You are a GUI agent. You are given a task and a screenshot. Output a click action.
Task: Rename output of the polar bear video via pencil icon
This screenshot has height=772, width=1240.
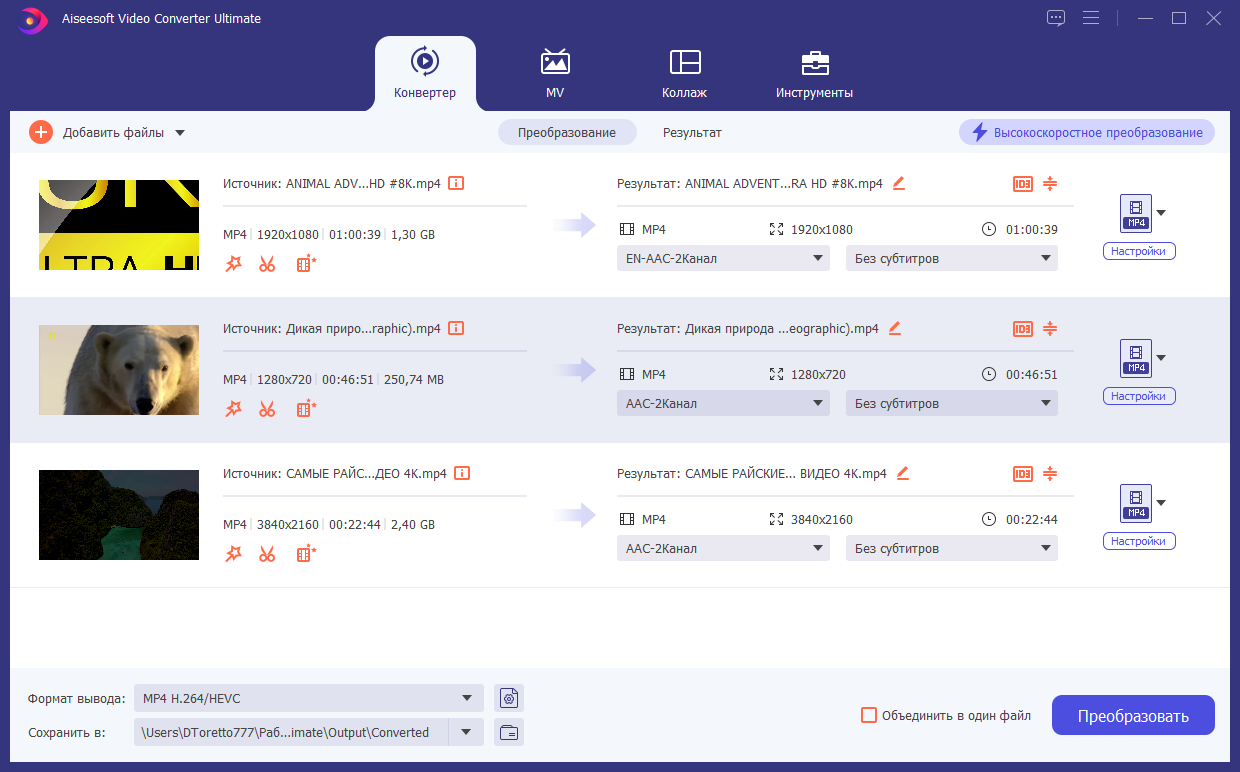point(894,328)
